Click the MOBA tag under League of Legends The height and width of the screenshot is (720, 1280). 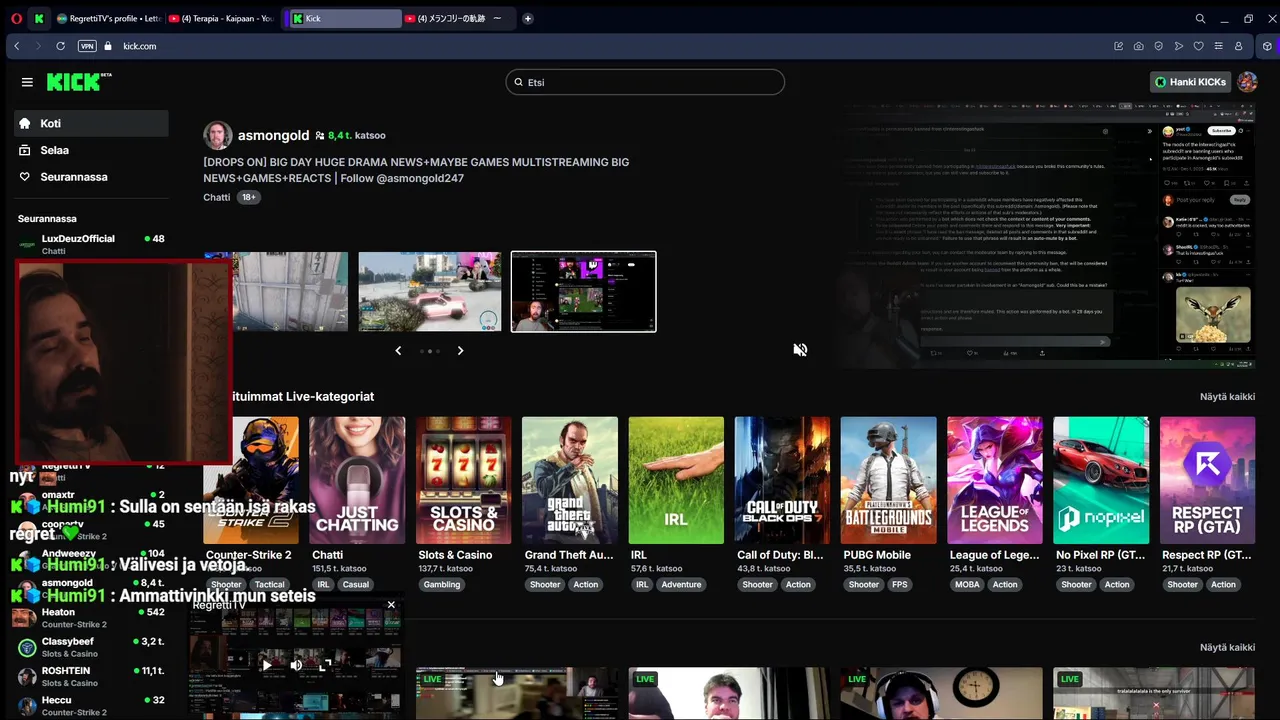click(x=967, y=585)
